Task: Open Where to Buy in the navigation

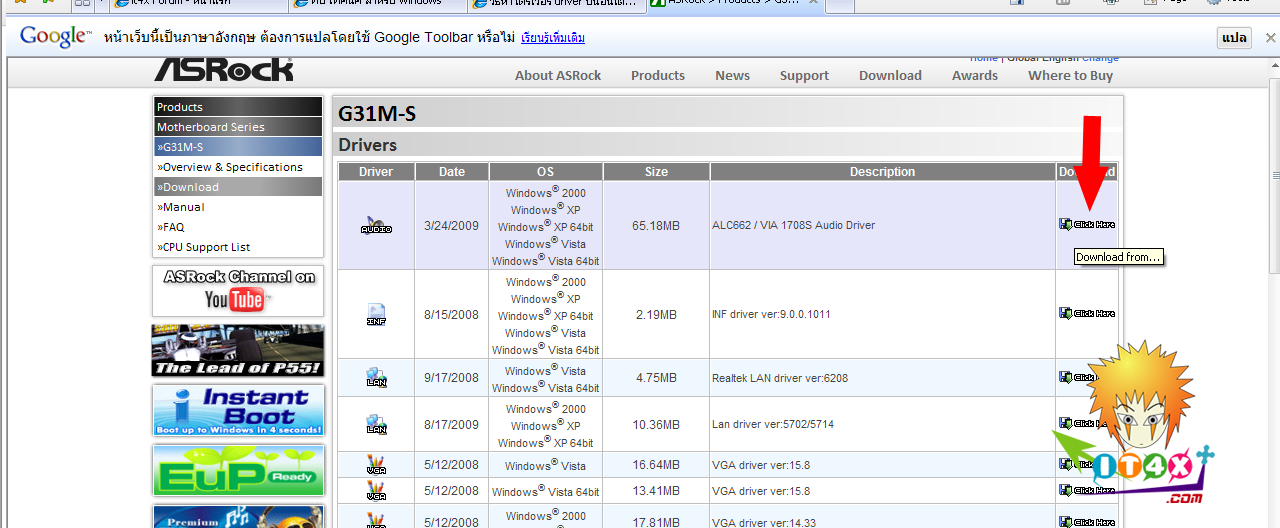Action: coord(1070,76)
